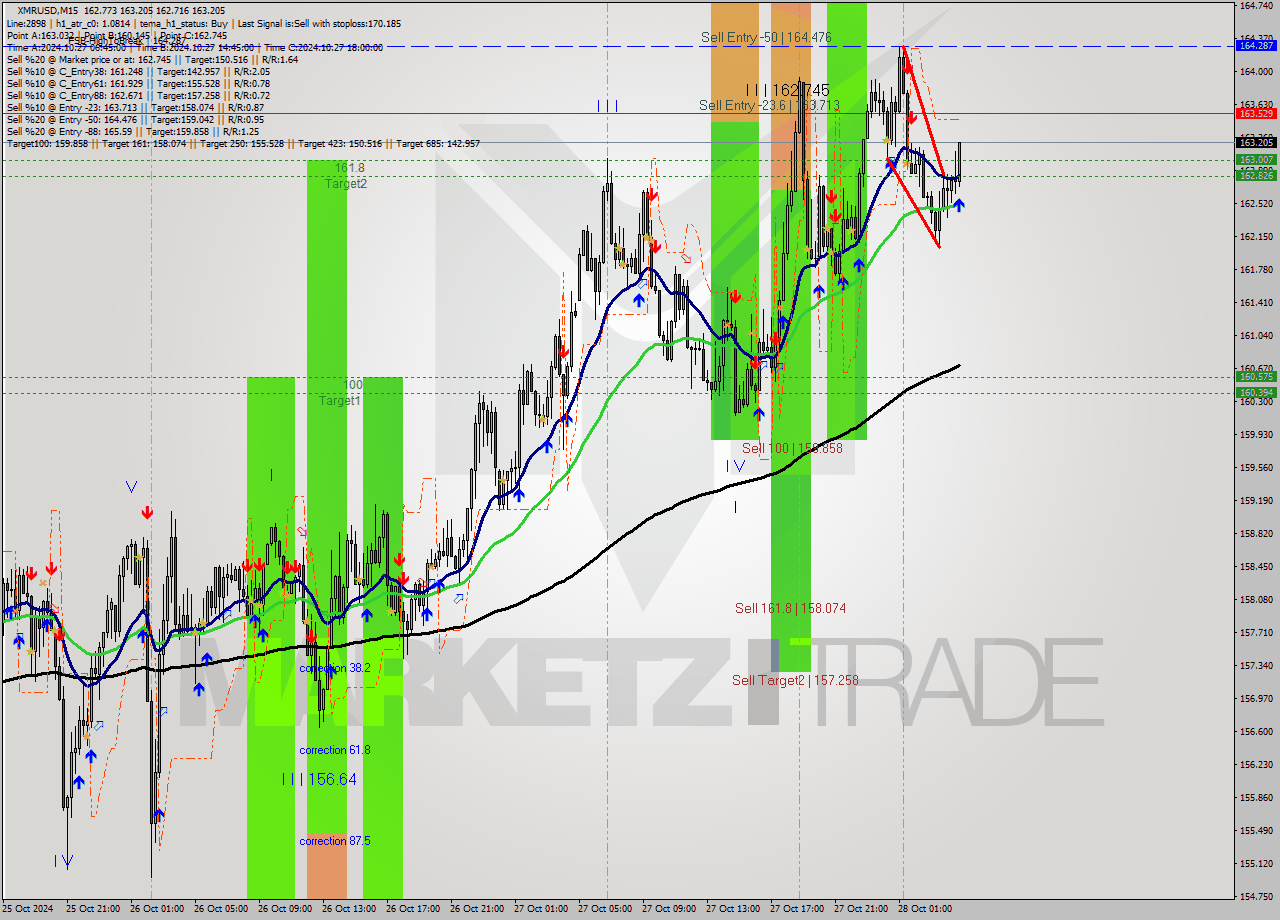Click the 158.080 price axis value
The height and width of the screenshot is (920, 1280).
tap(1256, 599)
